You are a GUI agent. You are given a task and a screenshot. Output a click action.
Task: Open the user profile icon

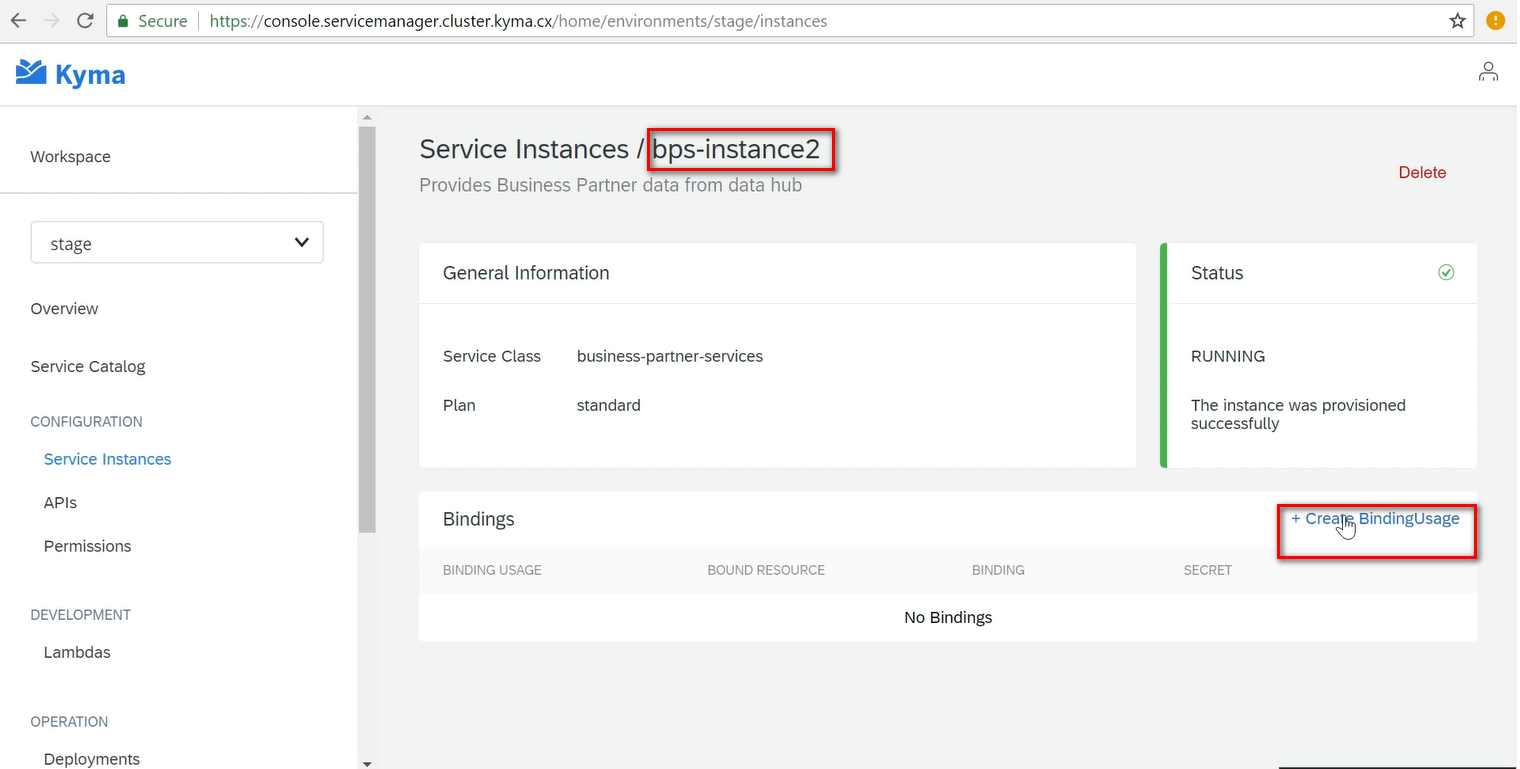click(1488, 72)
